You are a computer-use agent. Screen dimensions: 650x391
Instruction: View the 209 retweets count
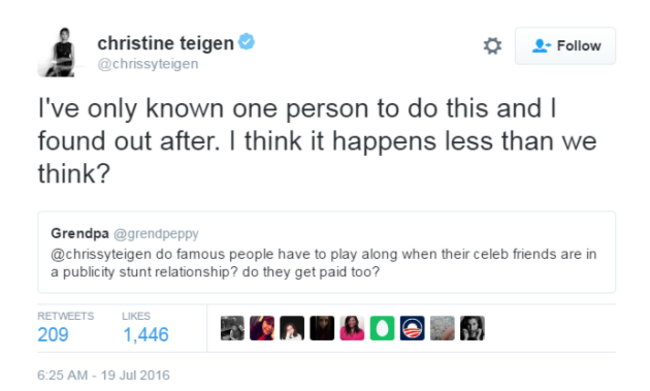[53, 335]
